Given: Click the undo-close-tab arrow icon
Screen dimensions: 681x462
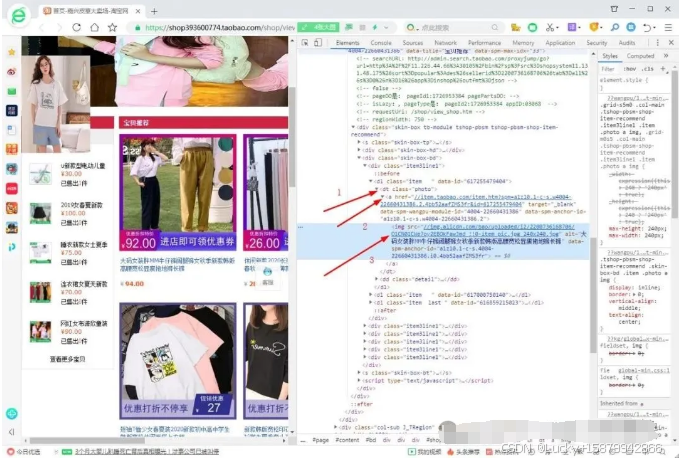Looking at the screenshot, I should pyautogui.click(x=649, y=27).
